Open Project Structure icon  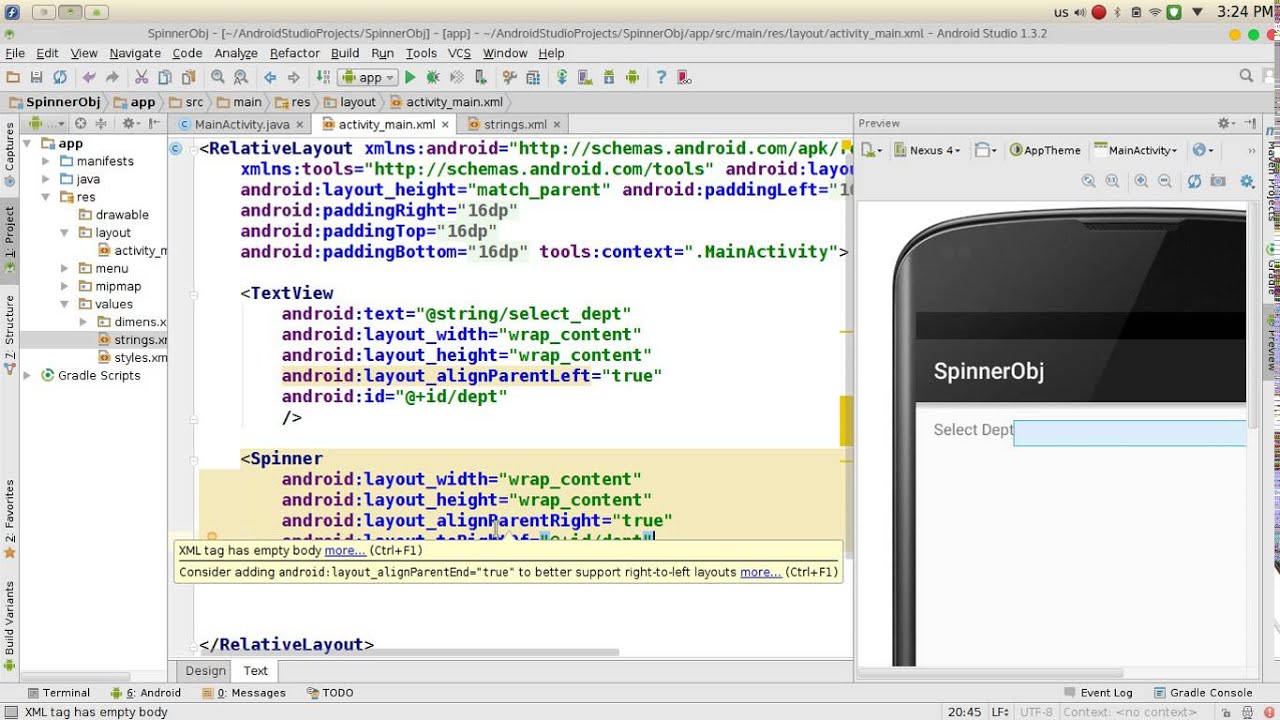[x=533, y=77]
